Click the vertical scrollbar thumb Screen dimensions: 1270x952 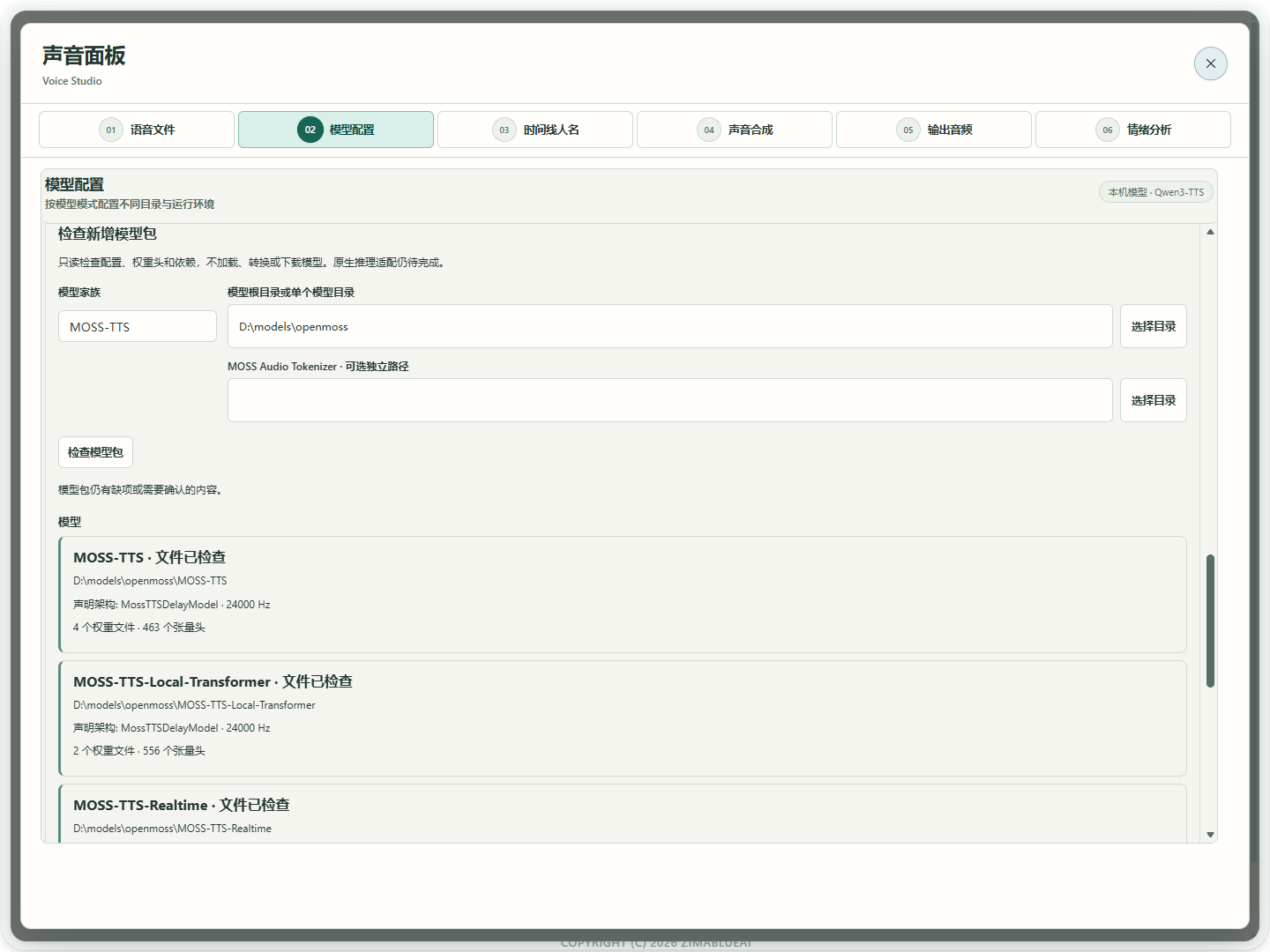tap(1210, 621)
